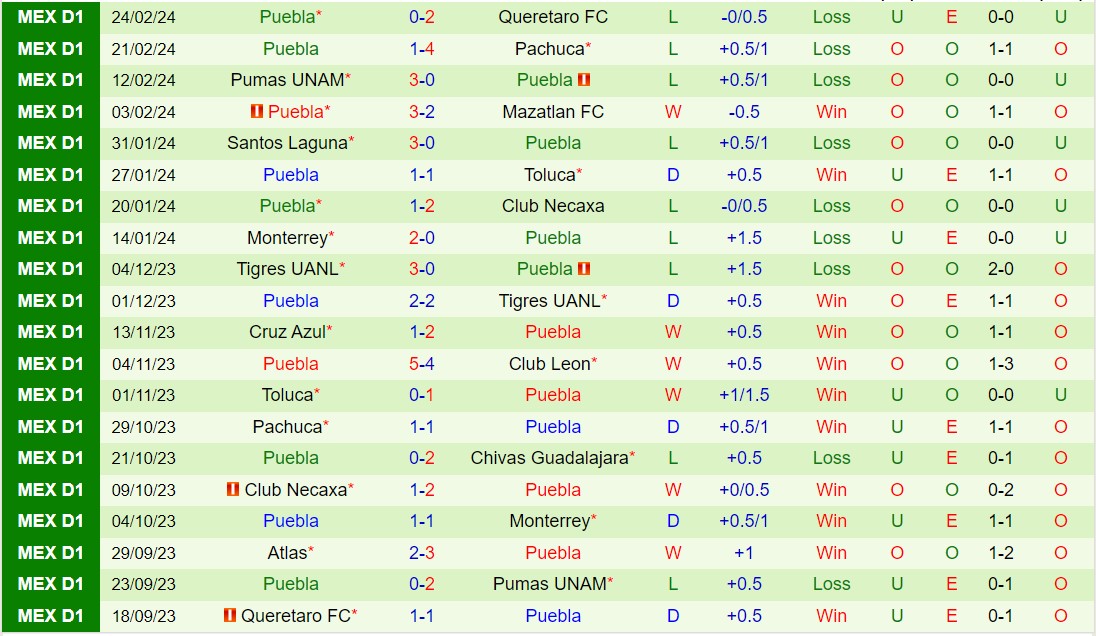Open Queretaro FC team link in 24/02/24 row
This screenshot has width=1096, height=636.
point(553,17)
